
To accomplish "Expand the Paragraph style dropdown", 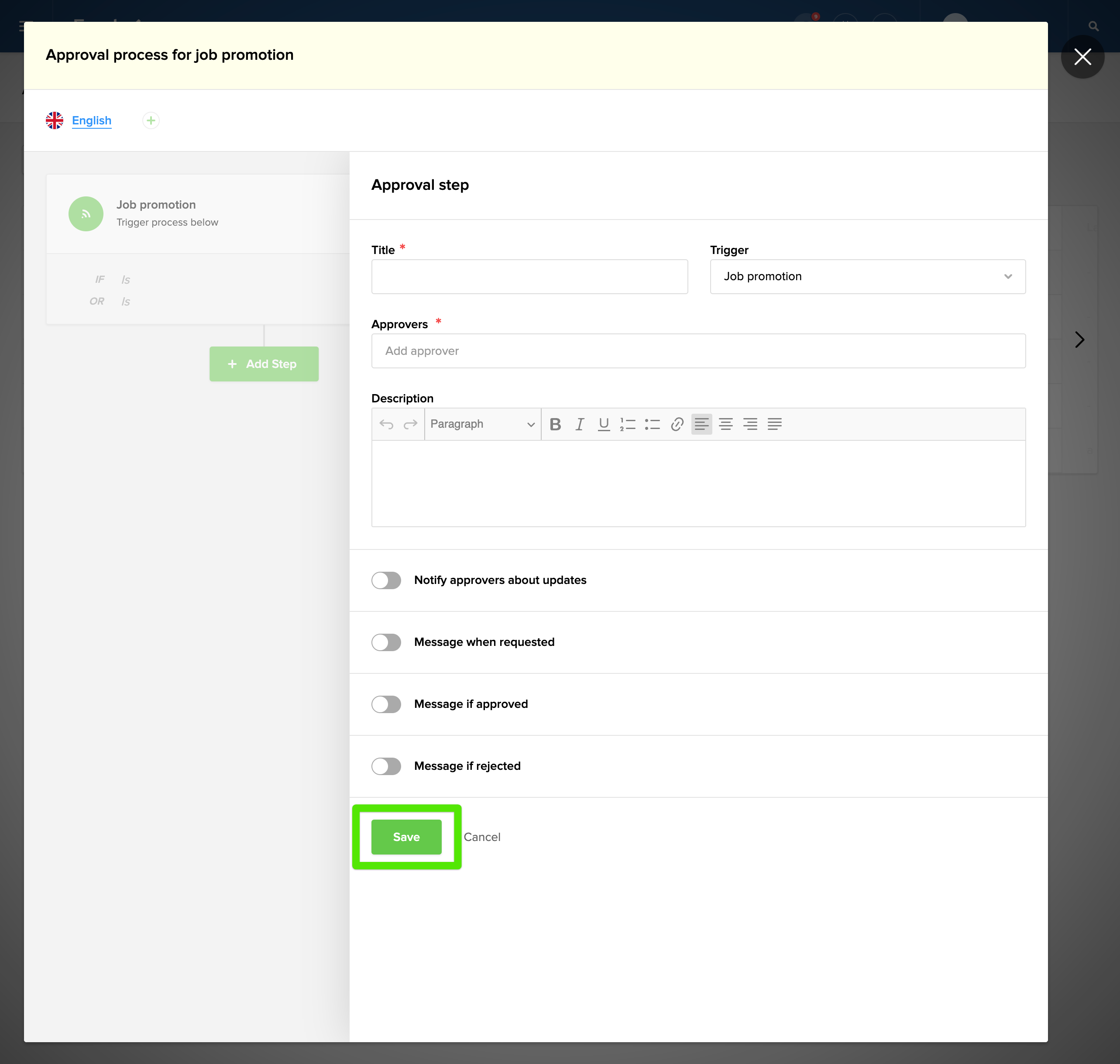I will click(482, 424).
